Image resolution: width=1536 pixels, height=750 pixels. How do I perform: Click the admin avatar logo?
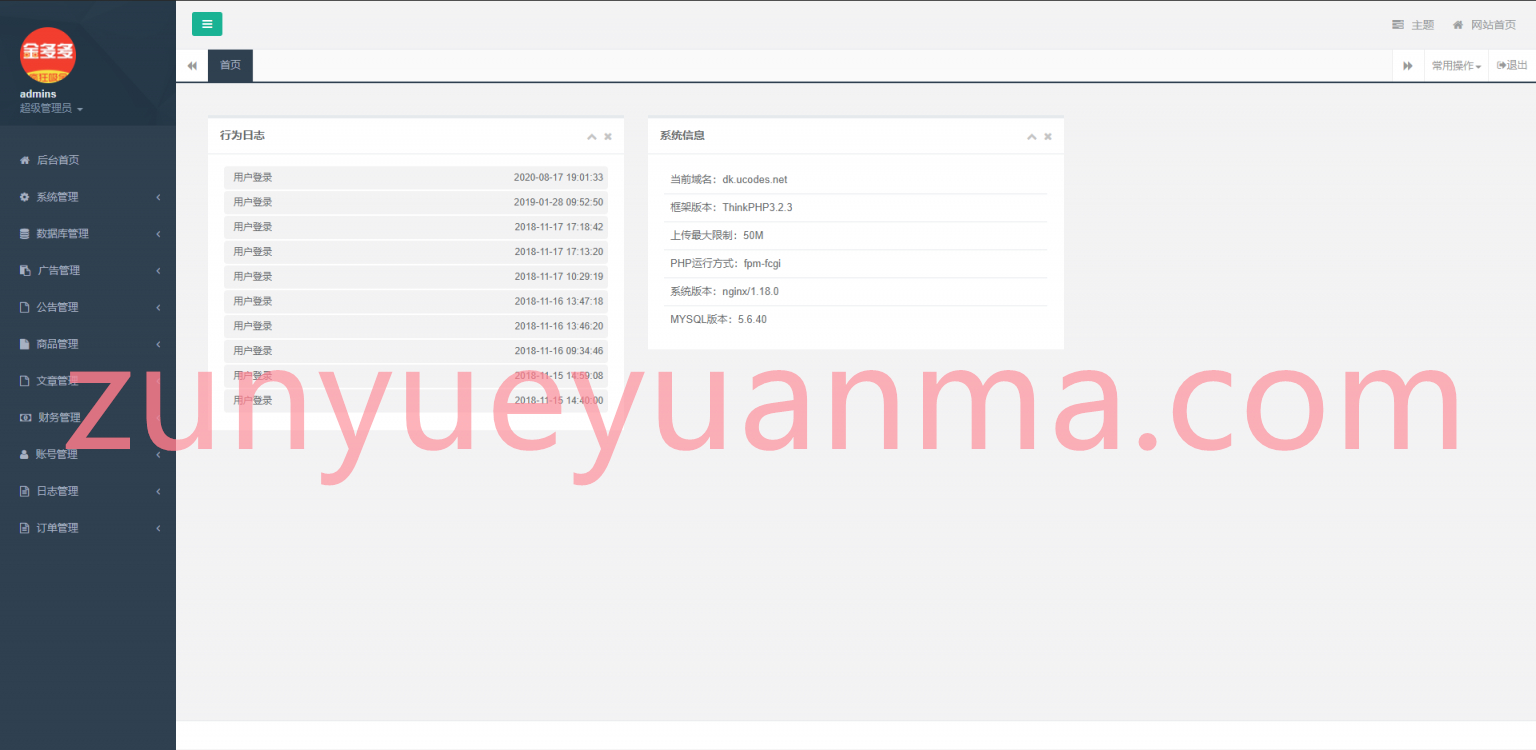pos(48,55)
